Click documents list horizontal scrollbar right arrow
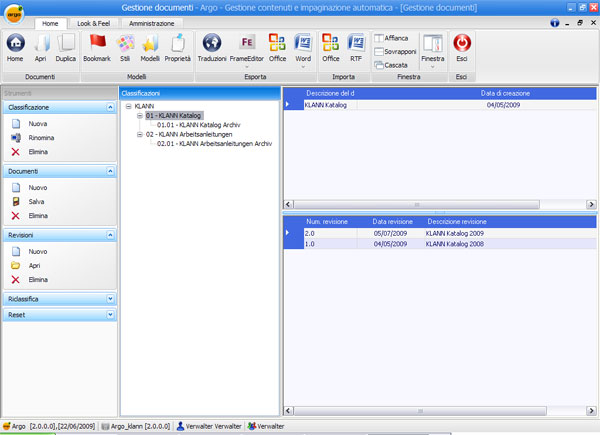Viewport: 600px width, 435px height. (591, 205)
